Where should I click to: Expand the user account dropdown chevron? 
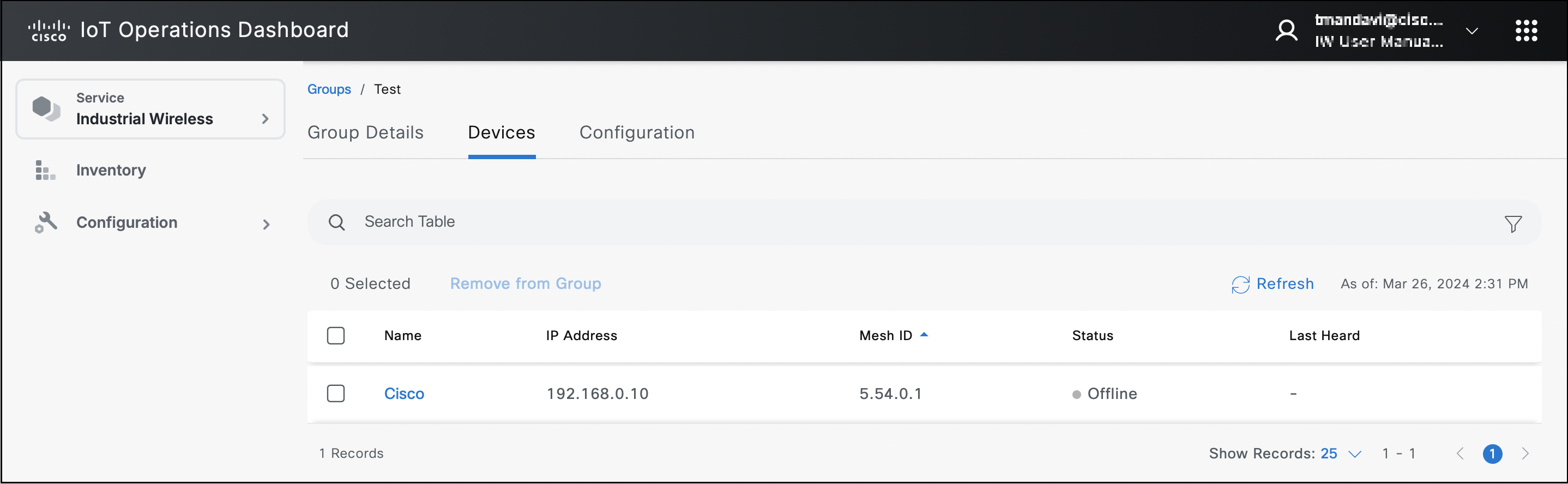click(x=1471, y=31)
